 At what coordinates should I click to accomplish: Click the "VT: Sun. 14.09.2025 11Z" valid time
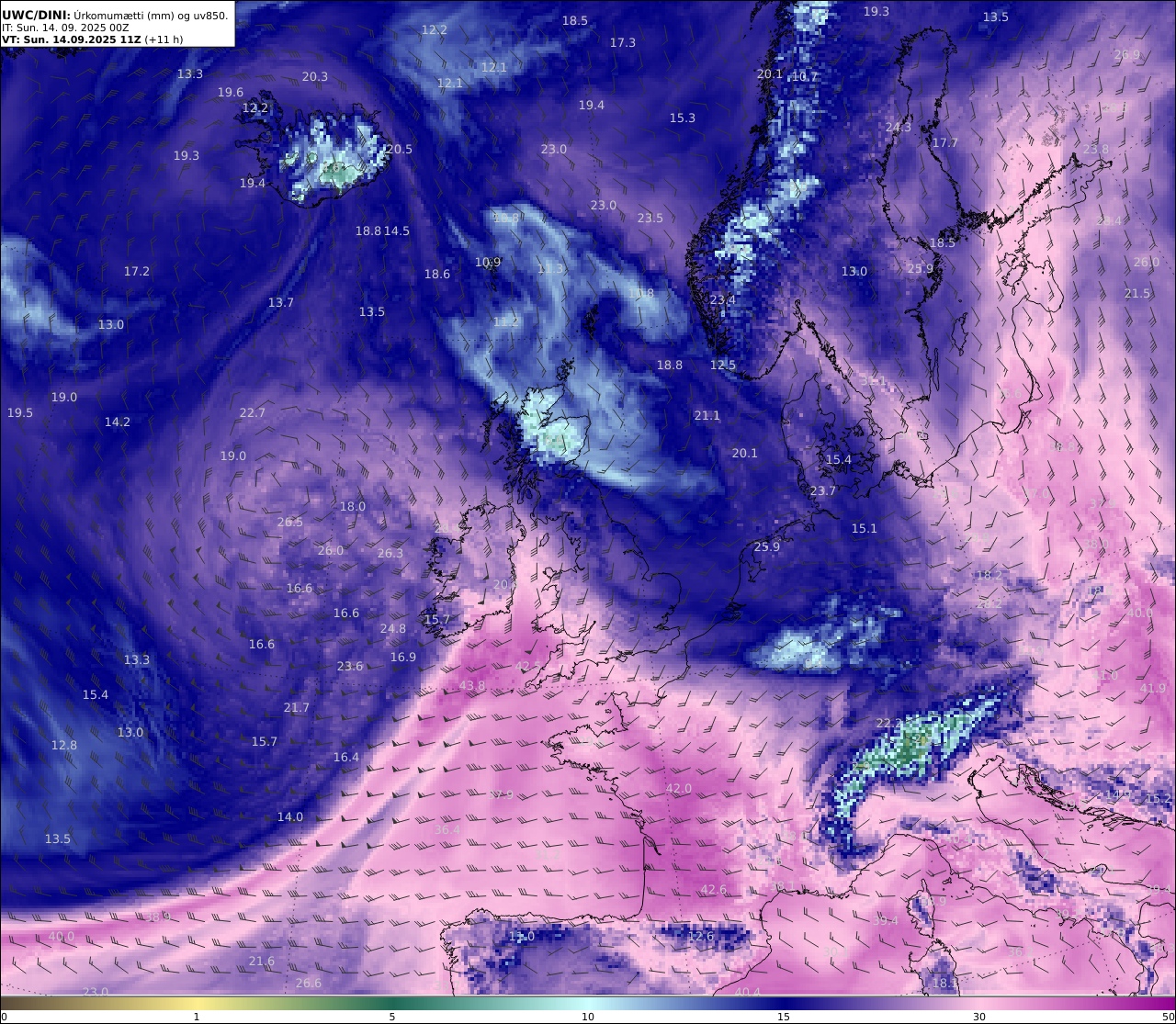tap(71, 39)
